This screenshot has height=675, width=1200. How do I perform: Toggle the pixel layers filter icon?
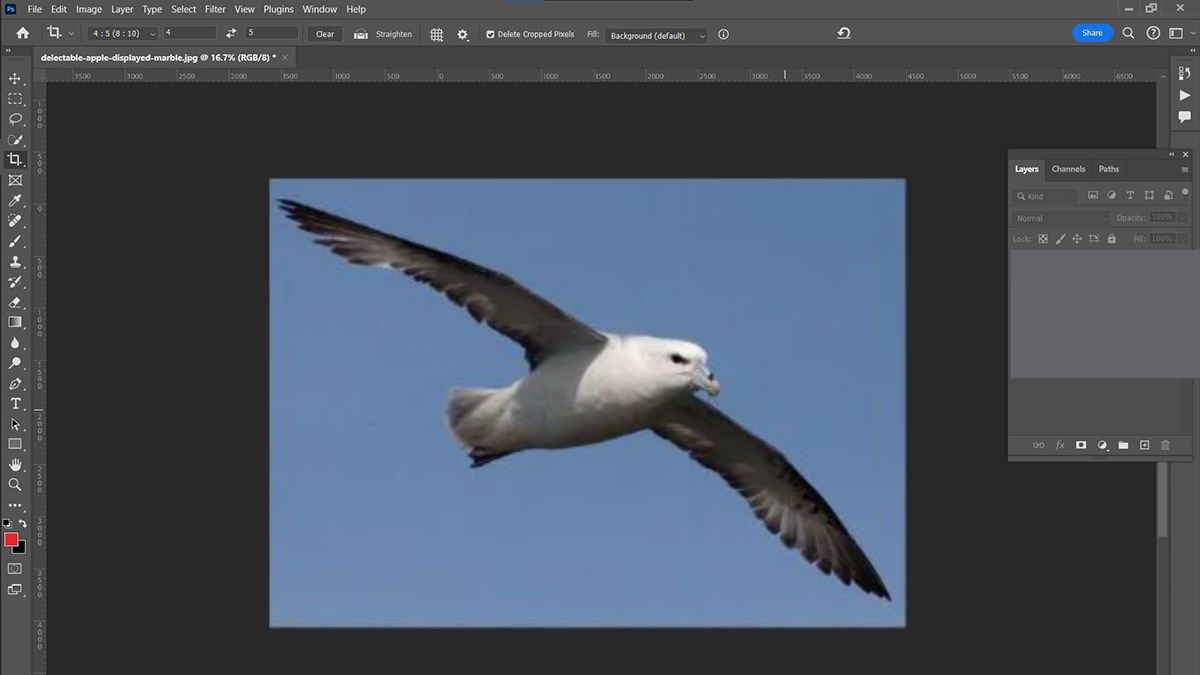coord(1093,196)
